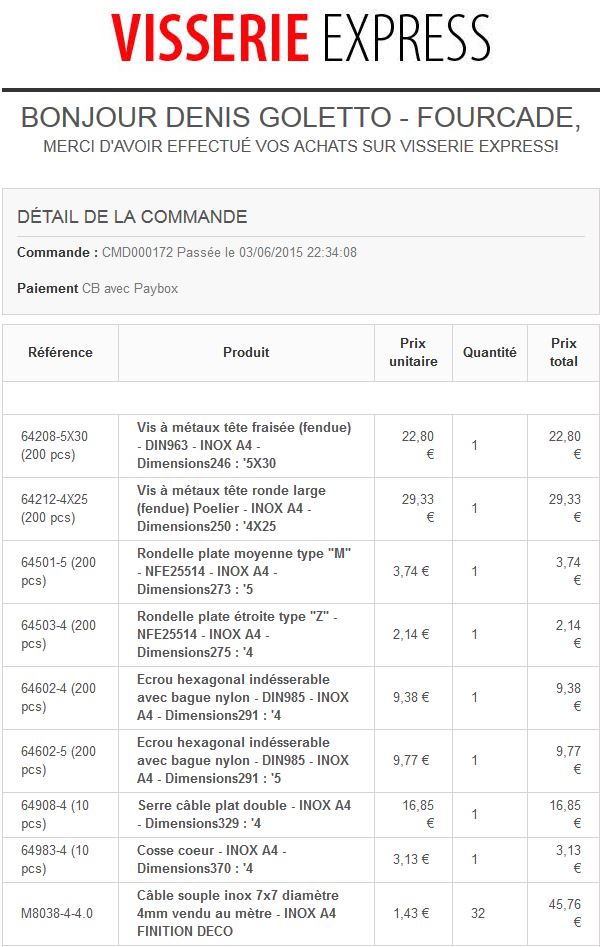Open the Vis à métaux tête ronde large product
The height and width of the screenshot is (947, 600).
[231, 508]
